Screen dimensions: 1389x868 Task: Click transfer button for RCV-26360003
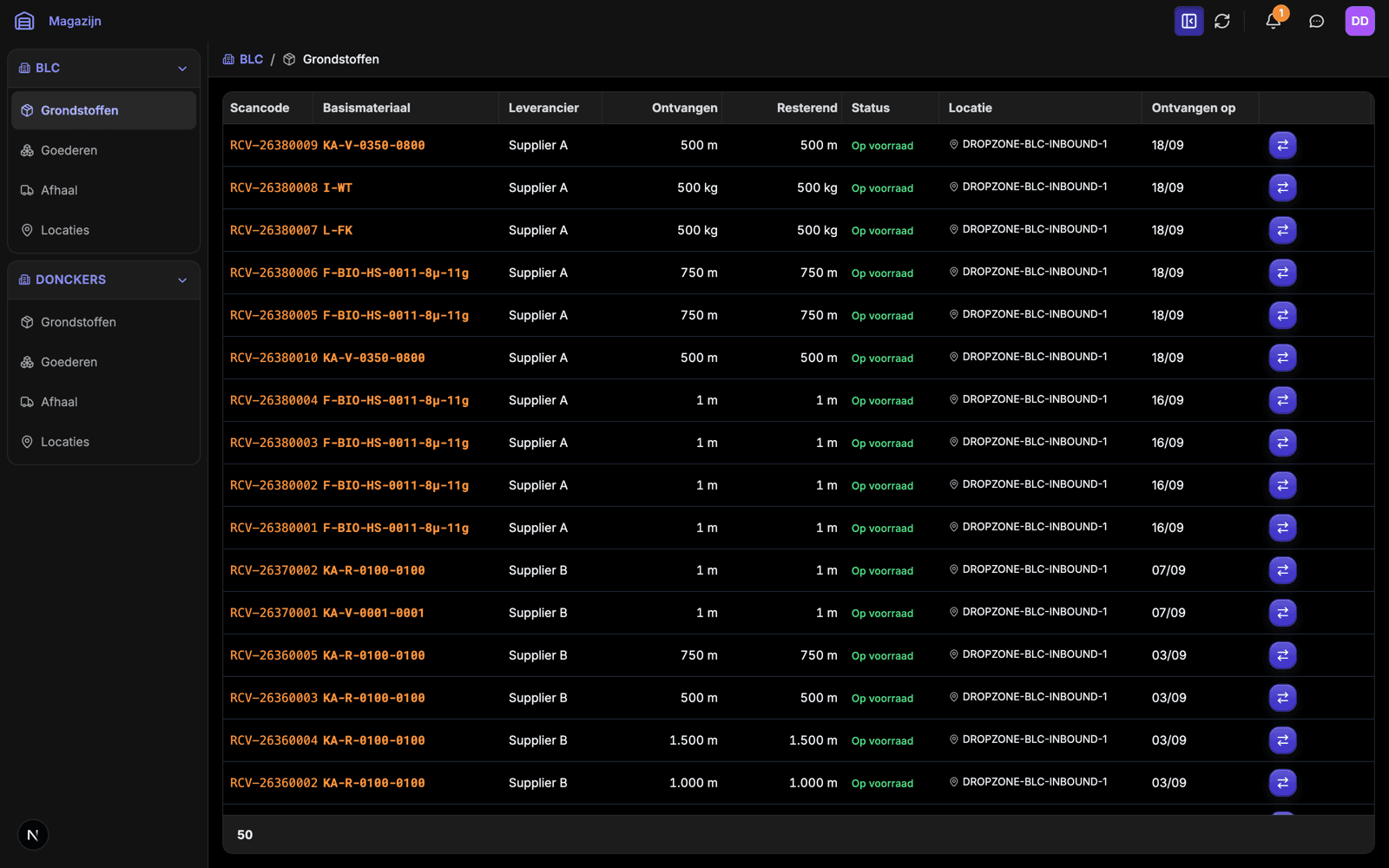coord(1282,698)
